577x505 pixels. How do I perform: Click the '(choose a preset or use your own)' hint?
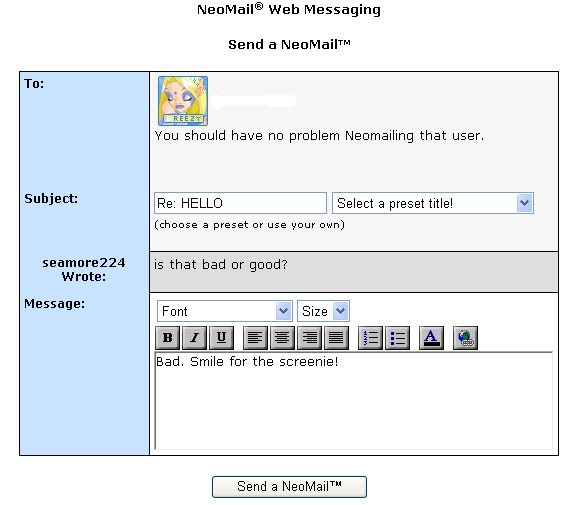(249, 225)
